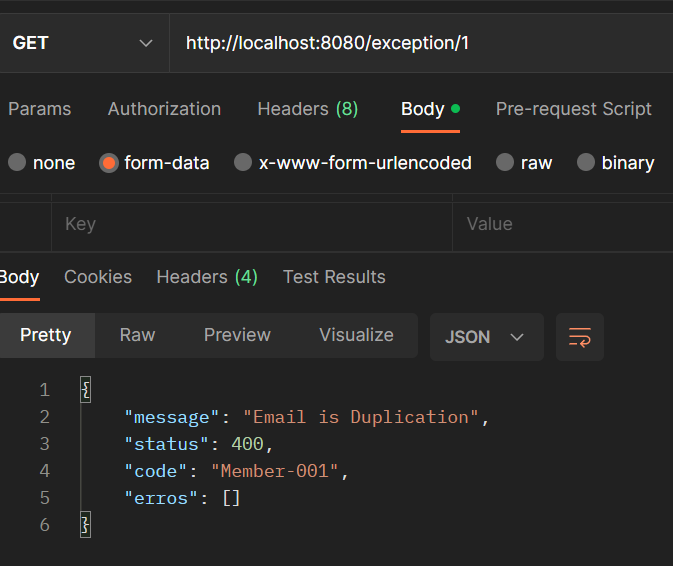Open request Headers (8) tab

coord(308,109)
